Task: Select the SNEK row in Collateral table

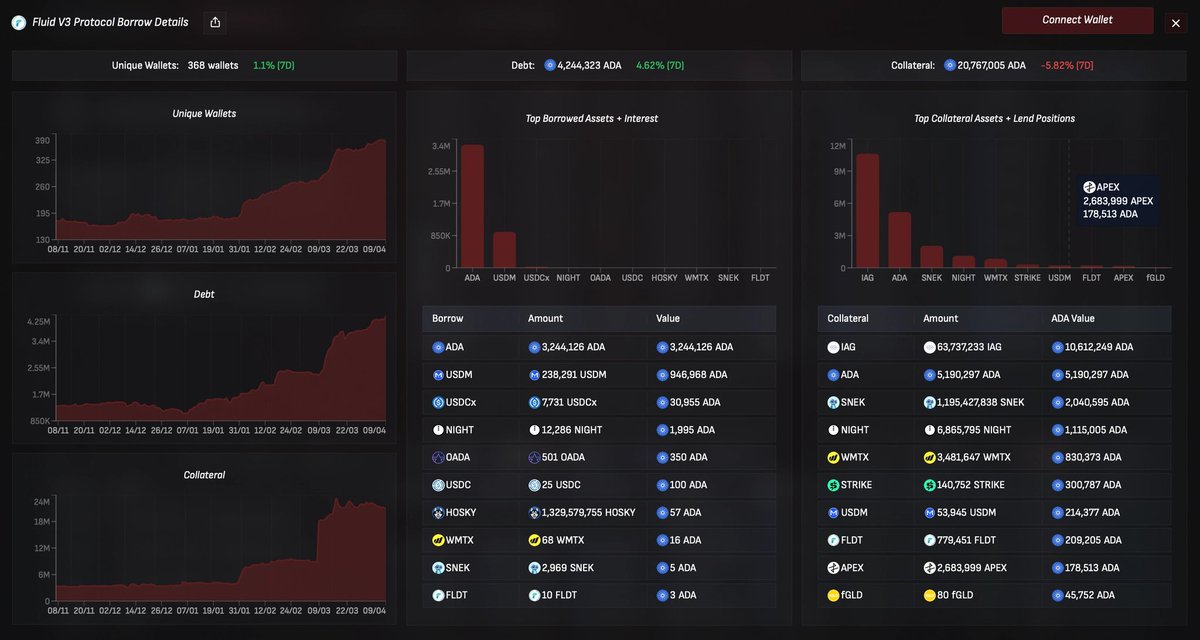Action: click(x=993, y=402)
